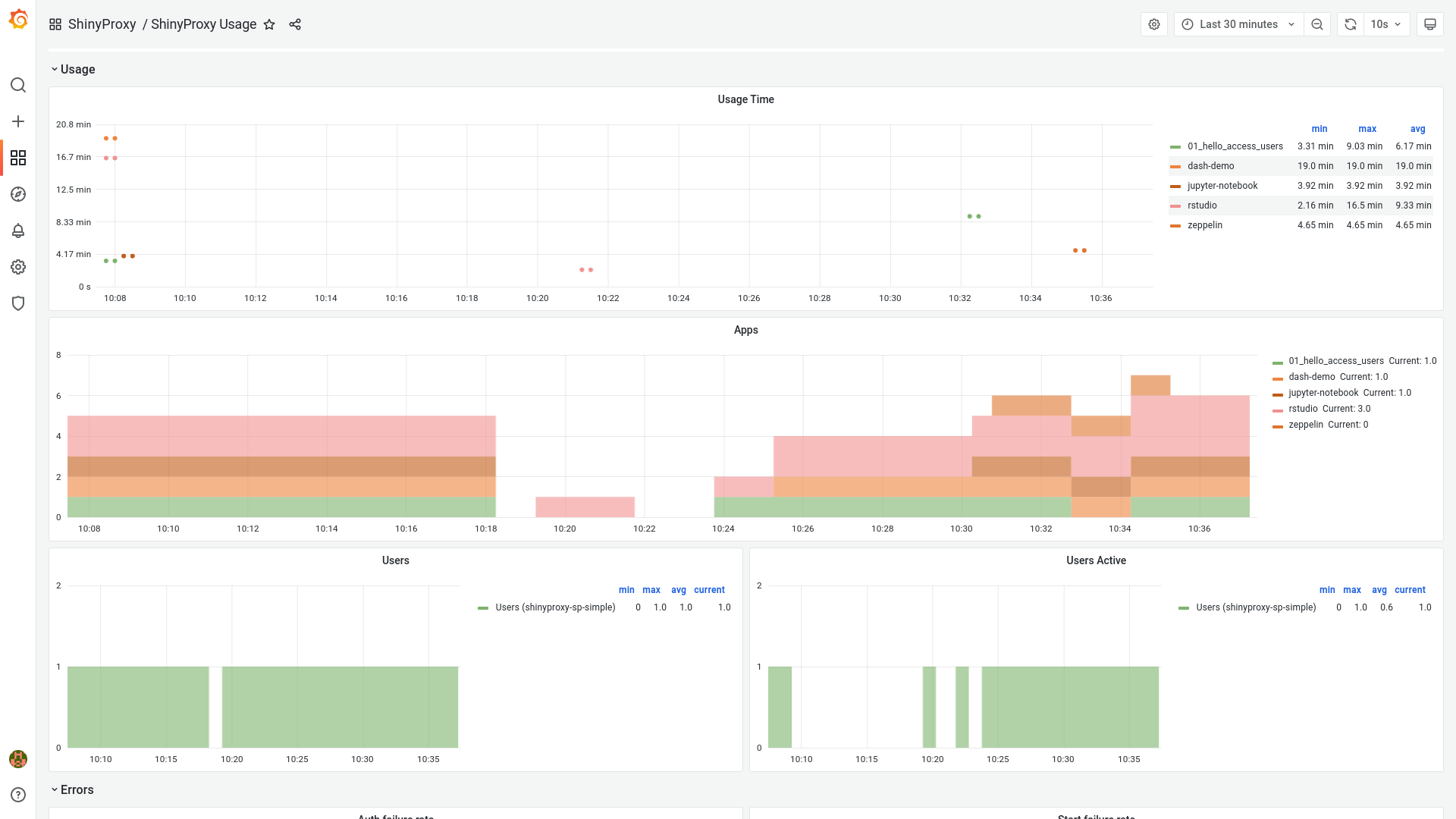Open the Alerting bell icon

click(x=18, y=231)
